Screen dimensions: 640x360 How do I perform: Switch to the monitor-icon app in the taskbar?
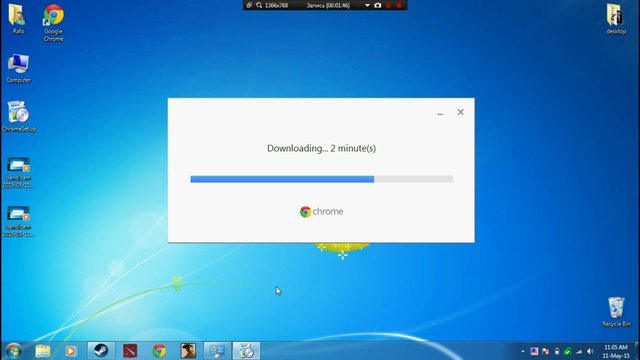tap(217, 351)
